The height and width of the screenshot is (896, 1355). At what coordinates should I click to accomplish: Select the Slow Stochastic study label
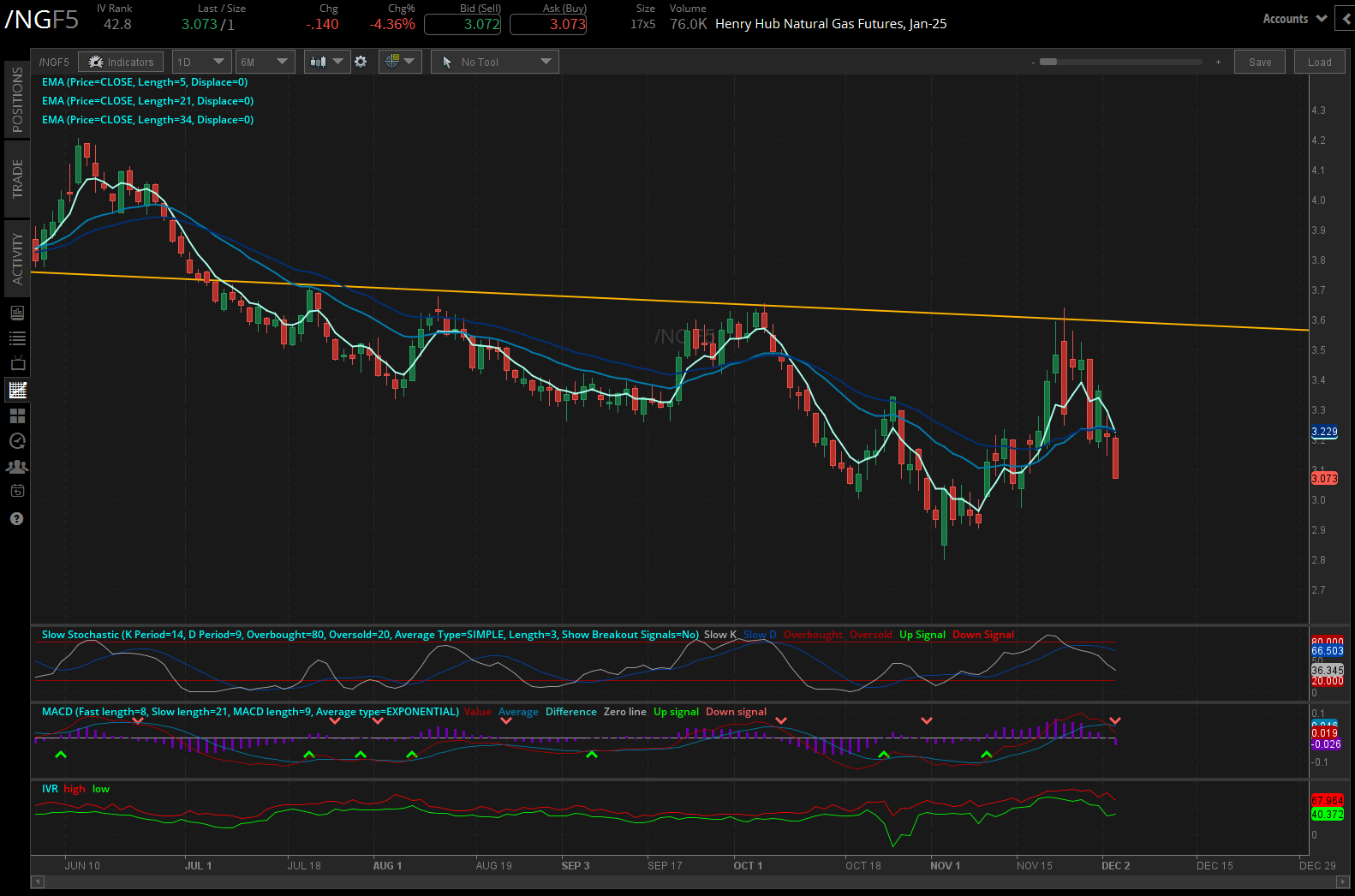coord(370,635)
